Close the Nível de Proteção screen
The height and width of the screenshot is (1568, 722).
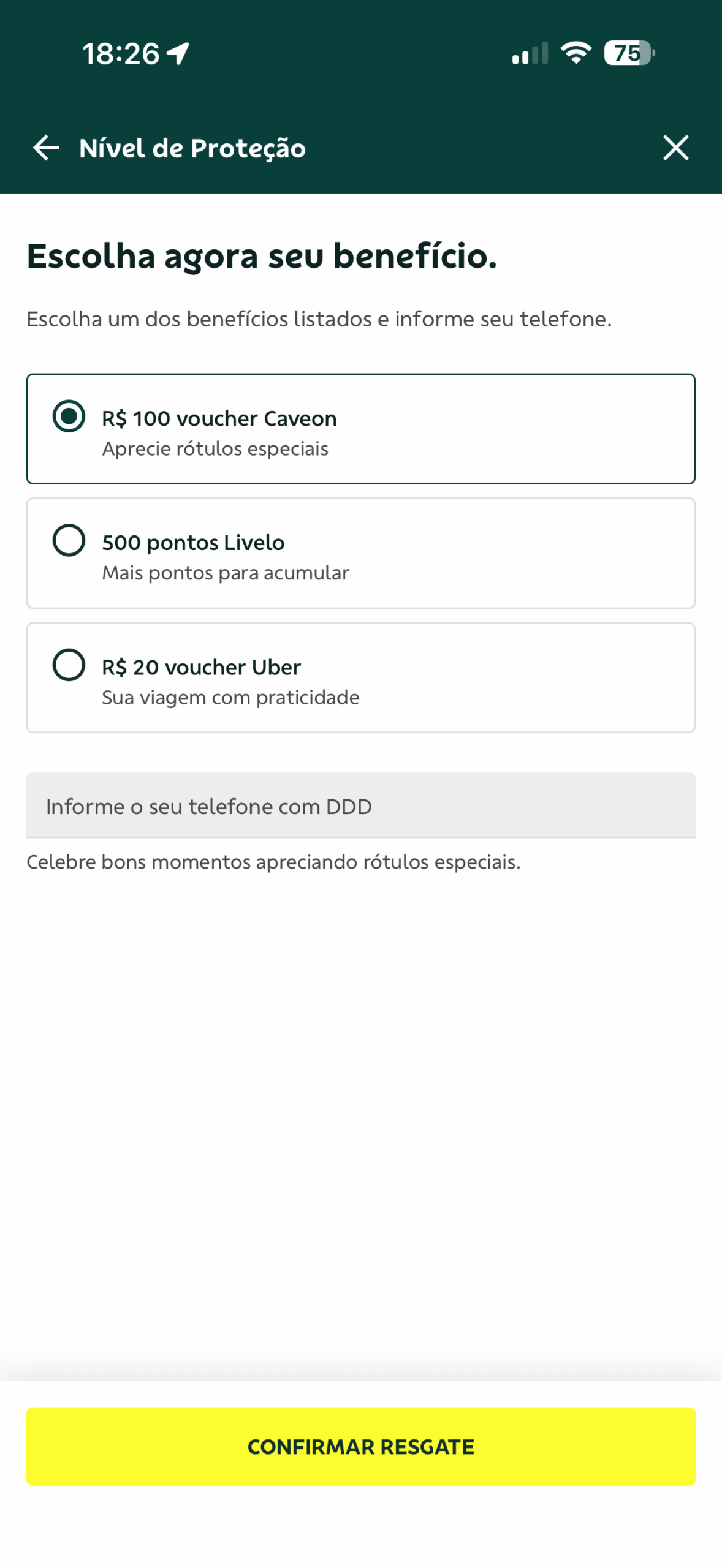(x=675, y=148)
